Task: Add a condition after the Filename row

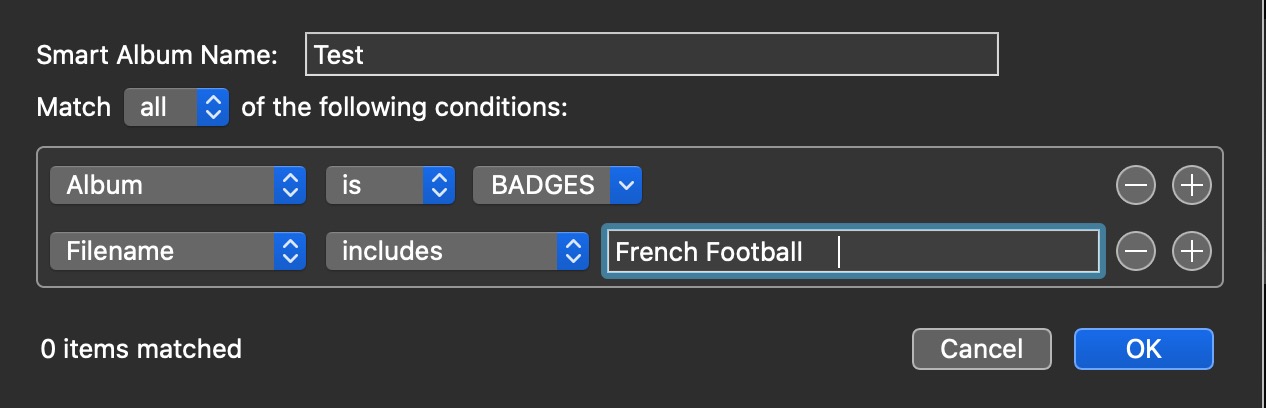Action: tap(1191, 251)
